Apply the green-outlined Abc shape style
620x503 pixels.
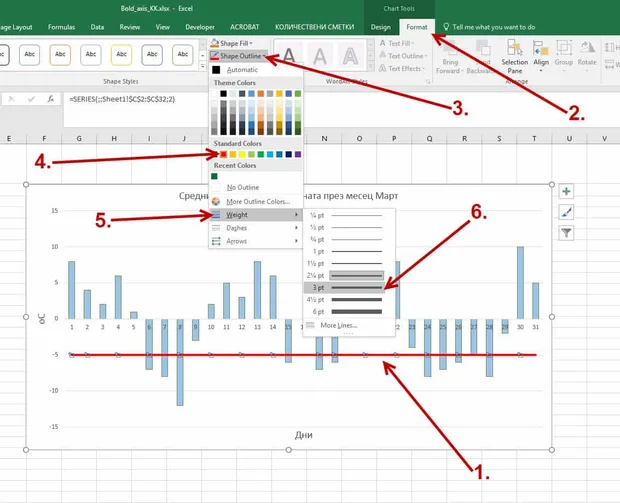pyautogui.click(x=183, y=54)
